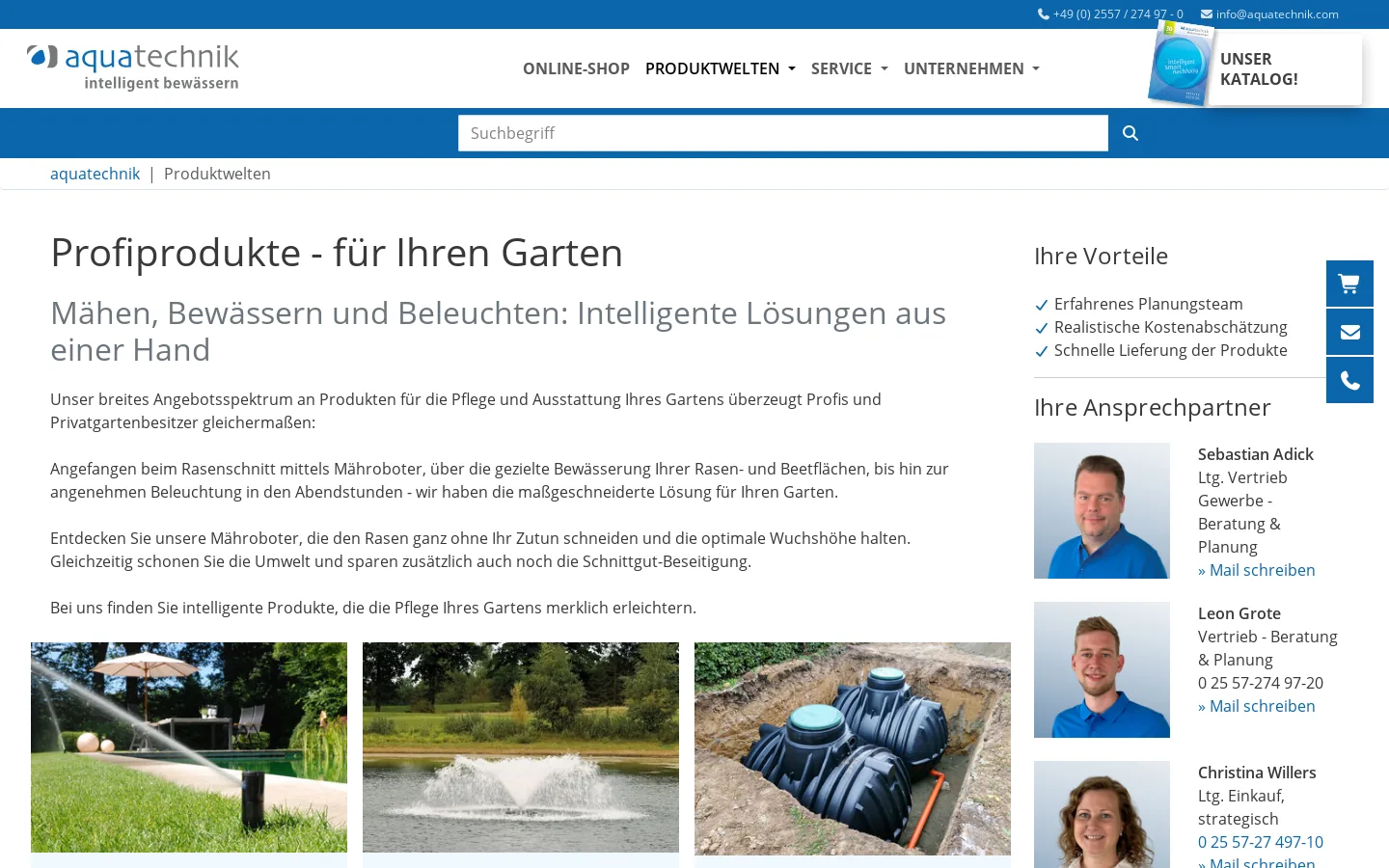
Task: Click the info@aquatechnik.com email link
Action: click(x=1269, y=14)
